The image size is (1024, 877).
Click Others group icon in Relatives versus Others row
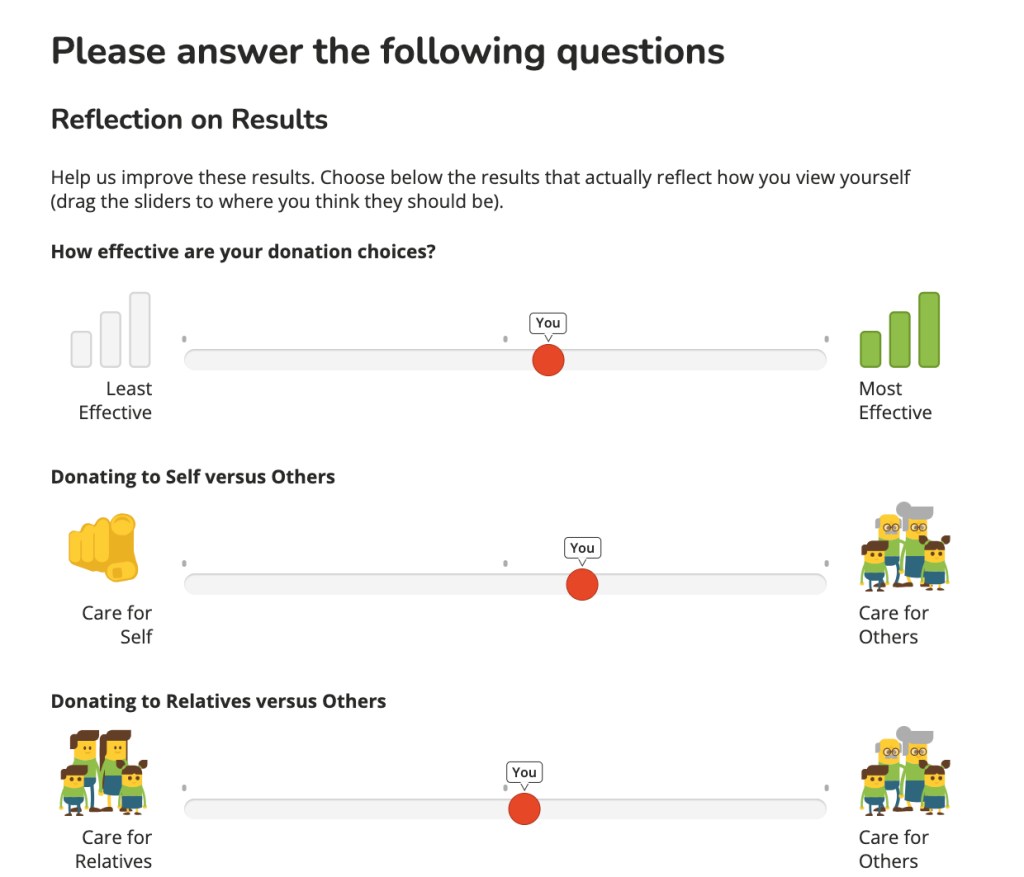click(x=904, y=772)
